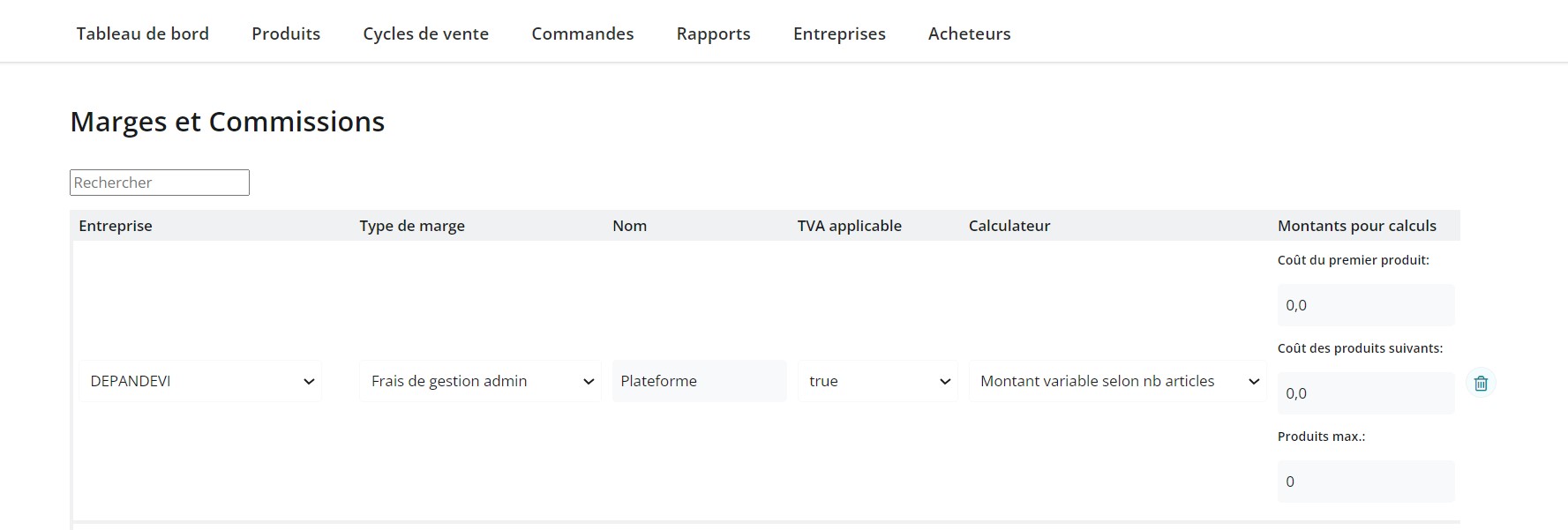
Task: Click the Calculateur column header
Action: [x=1009, y=226]
